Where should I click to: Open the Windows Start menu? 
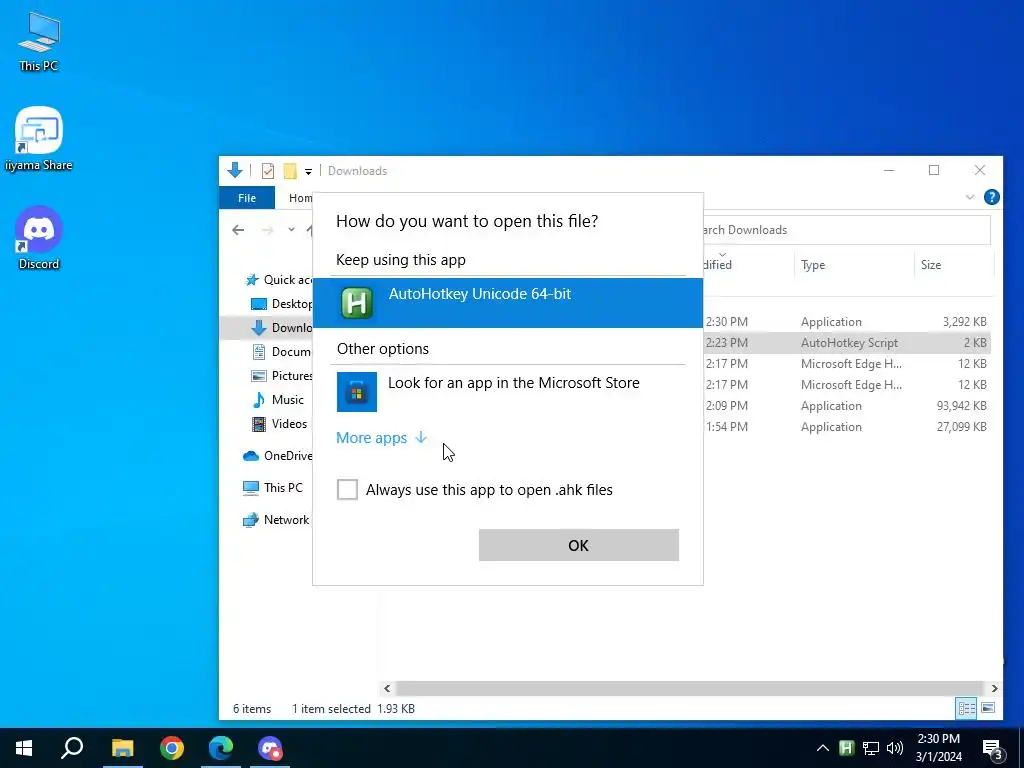point(24,748)
